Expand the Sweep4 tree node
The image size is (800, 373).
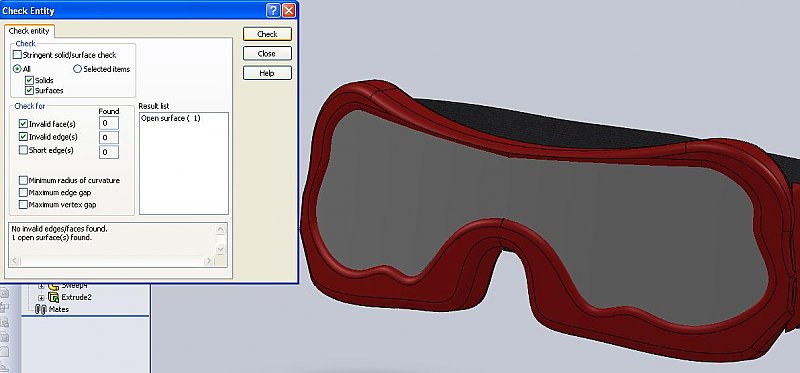[42, 286]
